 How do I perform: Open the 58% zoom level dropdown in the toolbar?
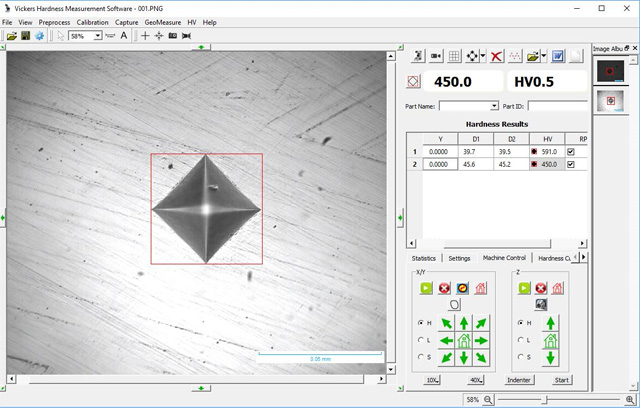pos(97,35)
